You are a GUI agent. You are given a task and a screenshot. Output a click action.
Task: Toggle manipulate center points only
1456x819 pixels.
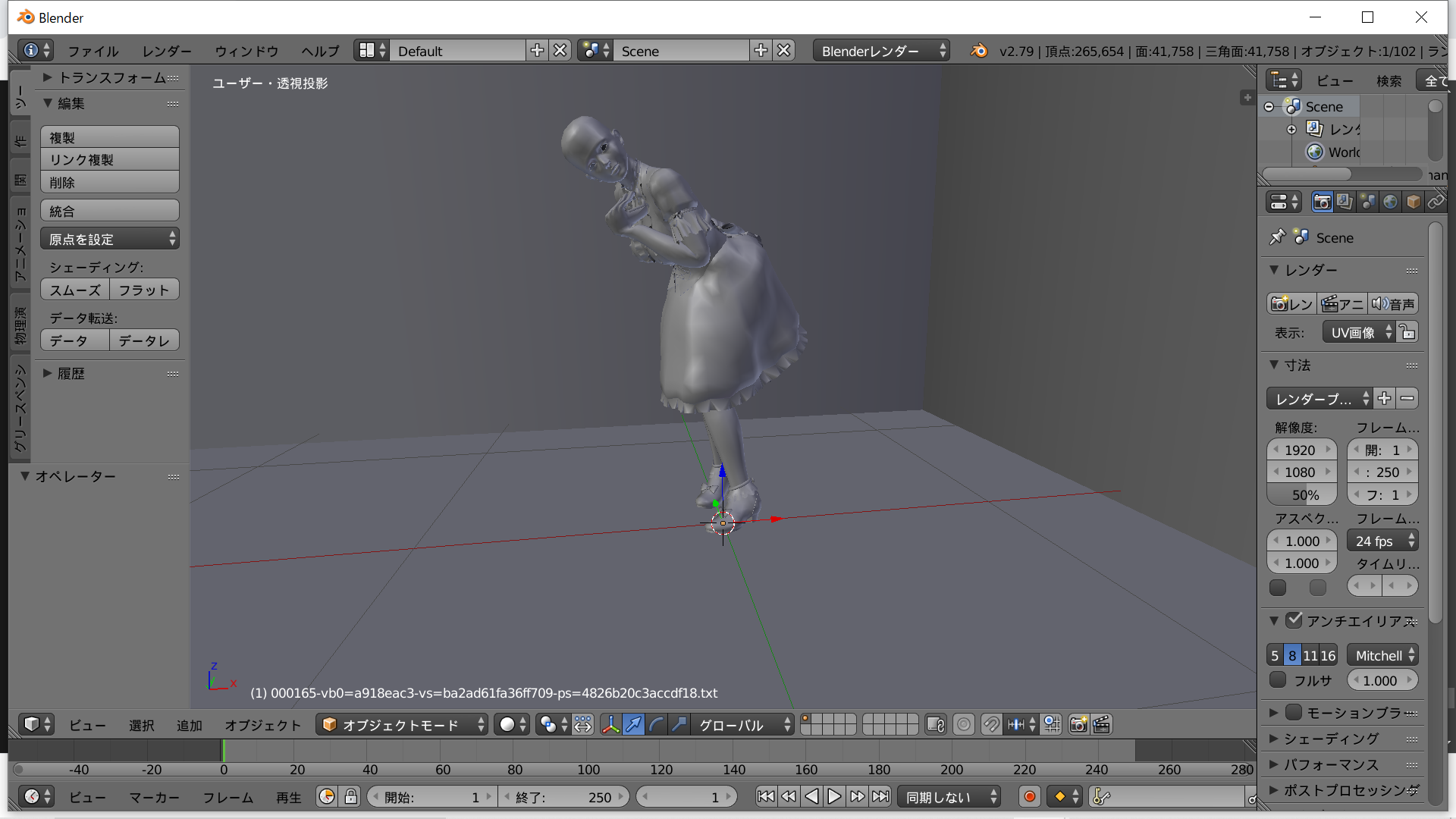(582, 724)
